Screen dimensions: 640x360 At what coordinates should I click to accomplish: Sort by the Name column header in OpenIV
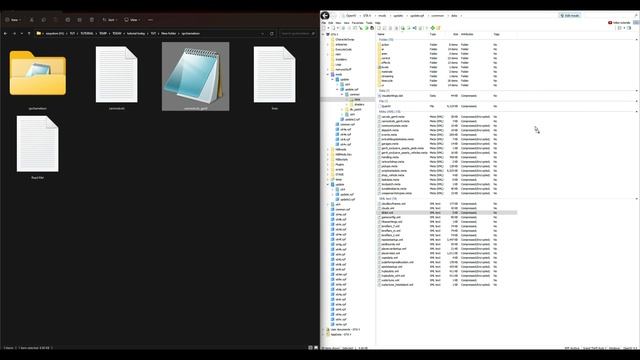pyautogui.click(x=381, y=34)
